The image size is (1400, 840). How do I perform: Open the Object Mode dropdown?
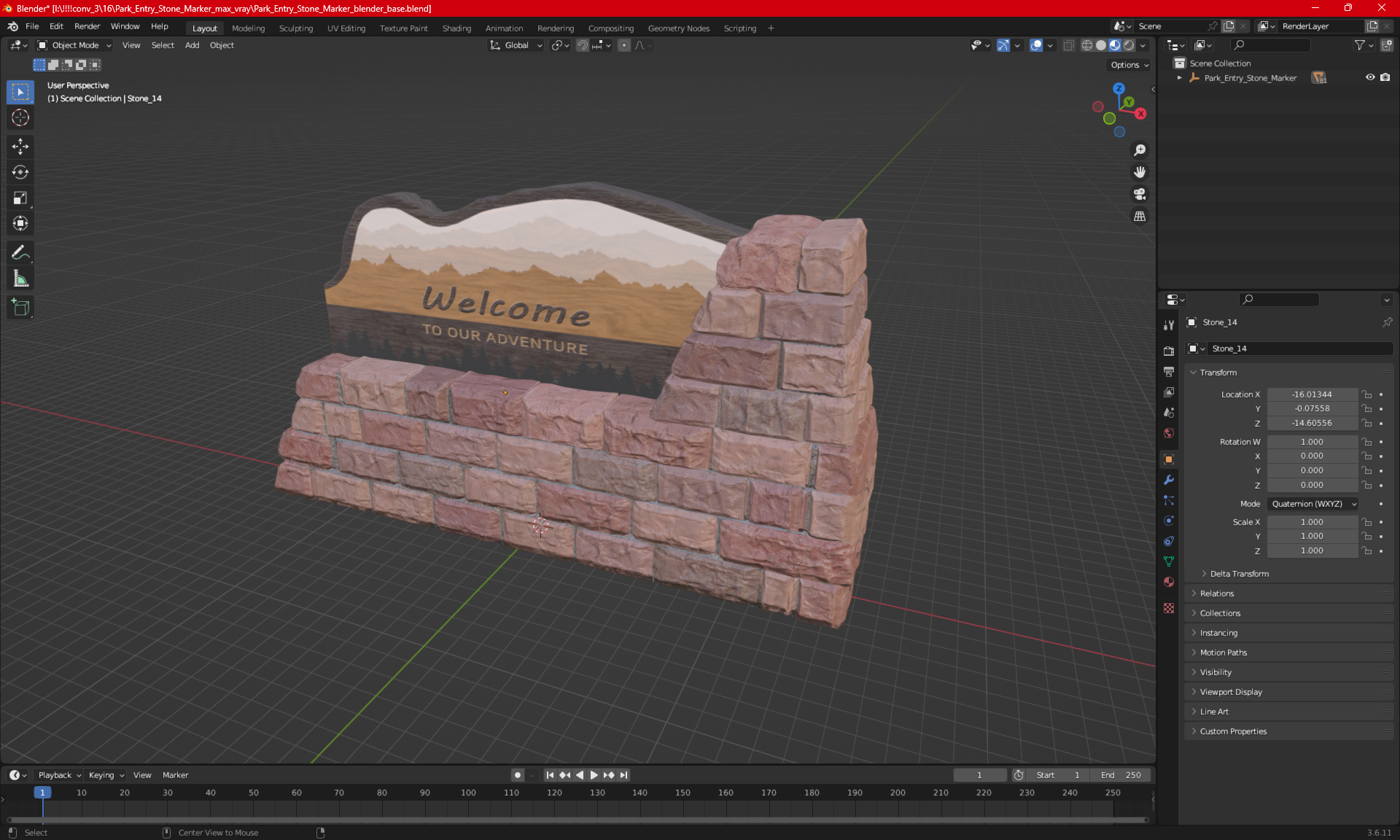(75, 45)
